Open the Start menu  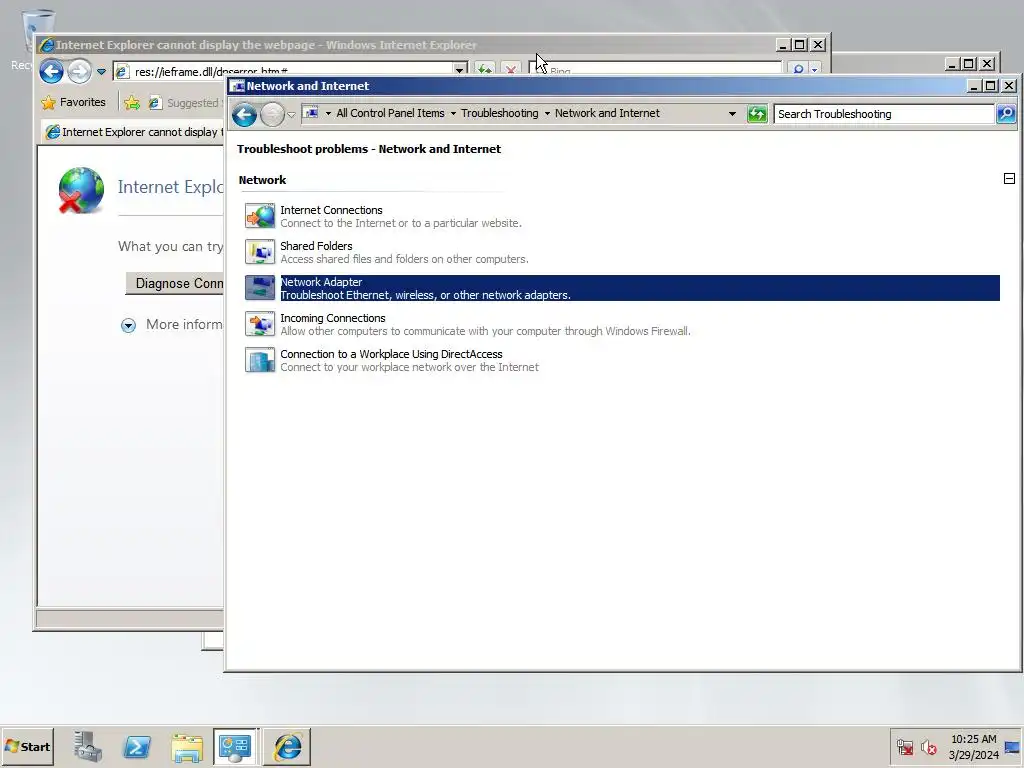pyautogui.click(x=27, y=746)
